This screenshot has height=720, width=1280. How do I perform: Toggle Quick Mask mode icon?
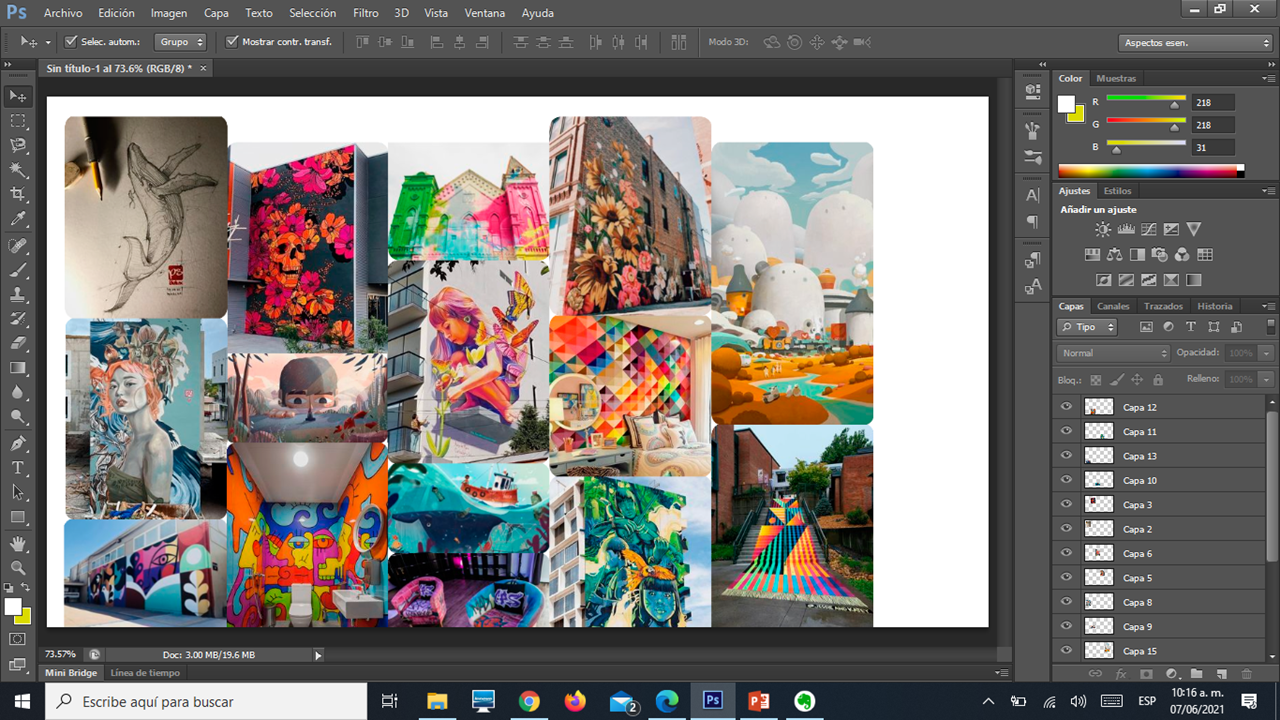coord(18,639)
